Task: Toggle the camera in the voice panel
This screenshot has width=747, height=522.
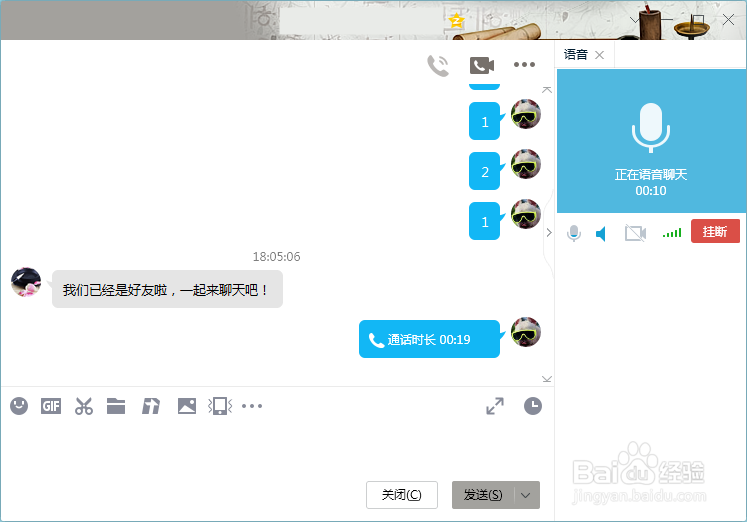Action: pos(636,233)
